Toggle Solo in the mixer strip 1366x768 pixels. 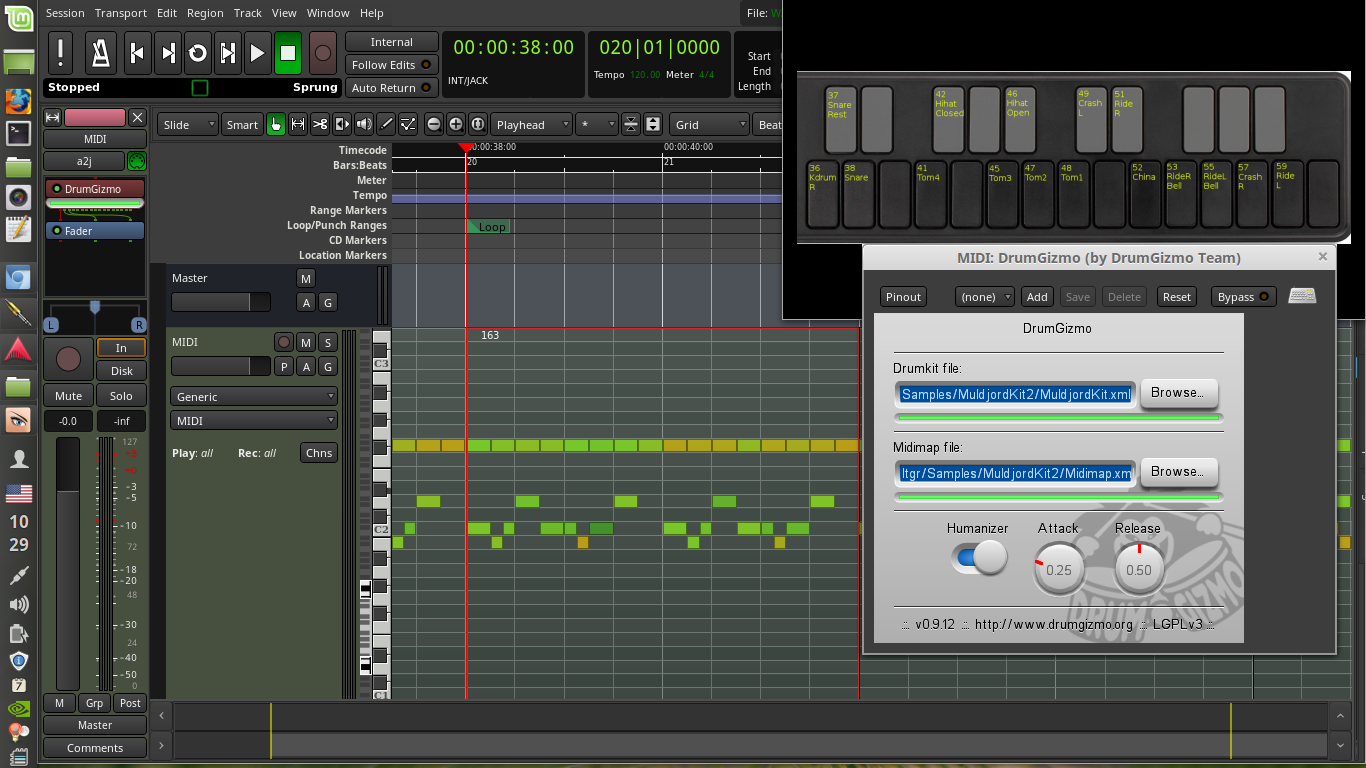[x=121, y=396]
